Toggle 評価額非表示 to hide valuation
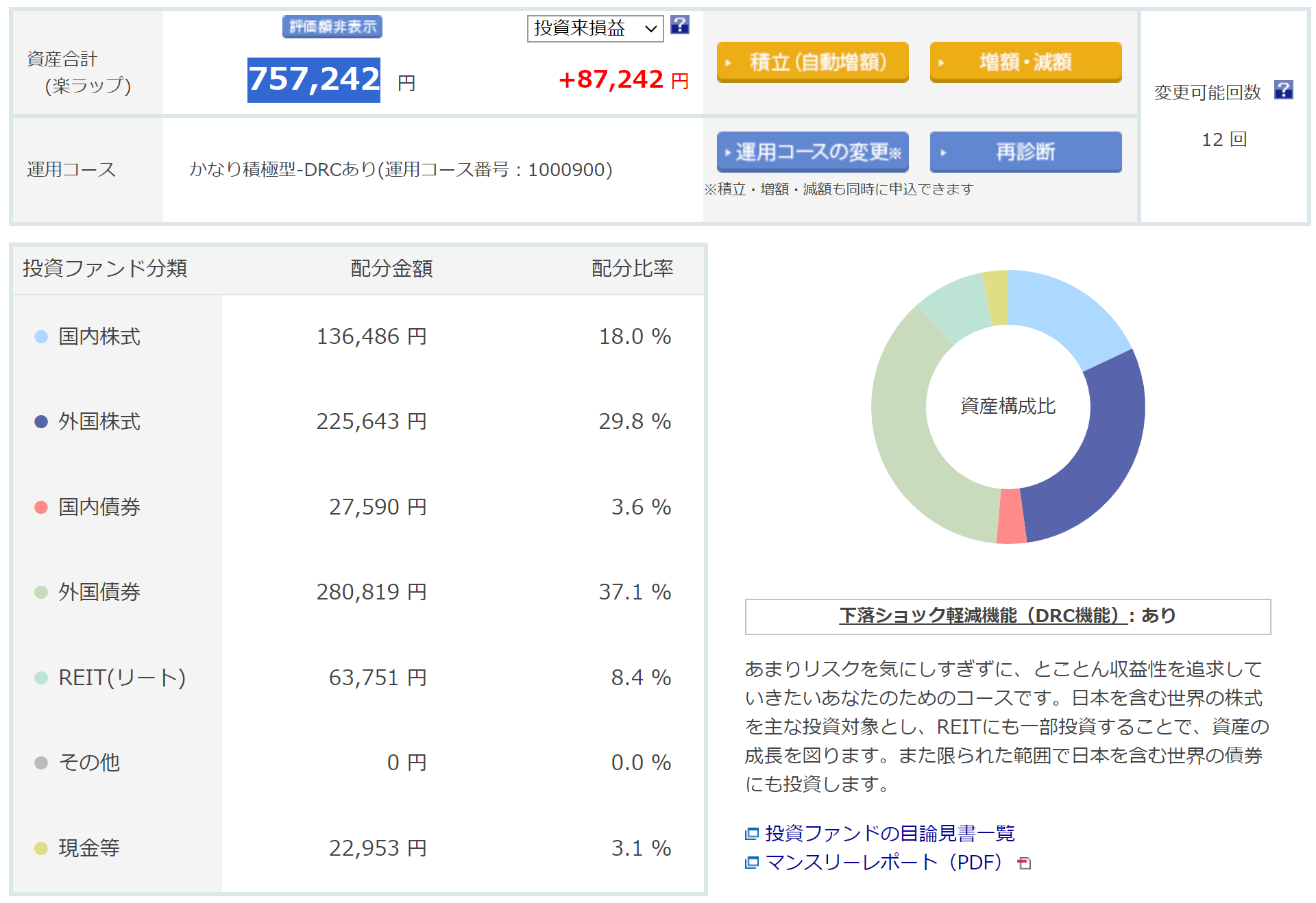Image resolution: width=1316 pixels, height=903 pixels. tap(332, 27)
